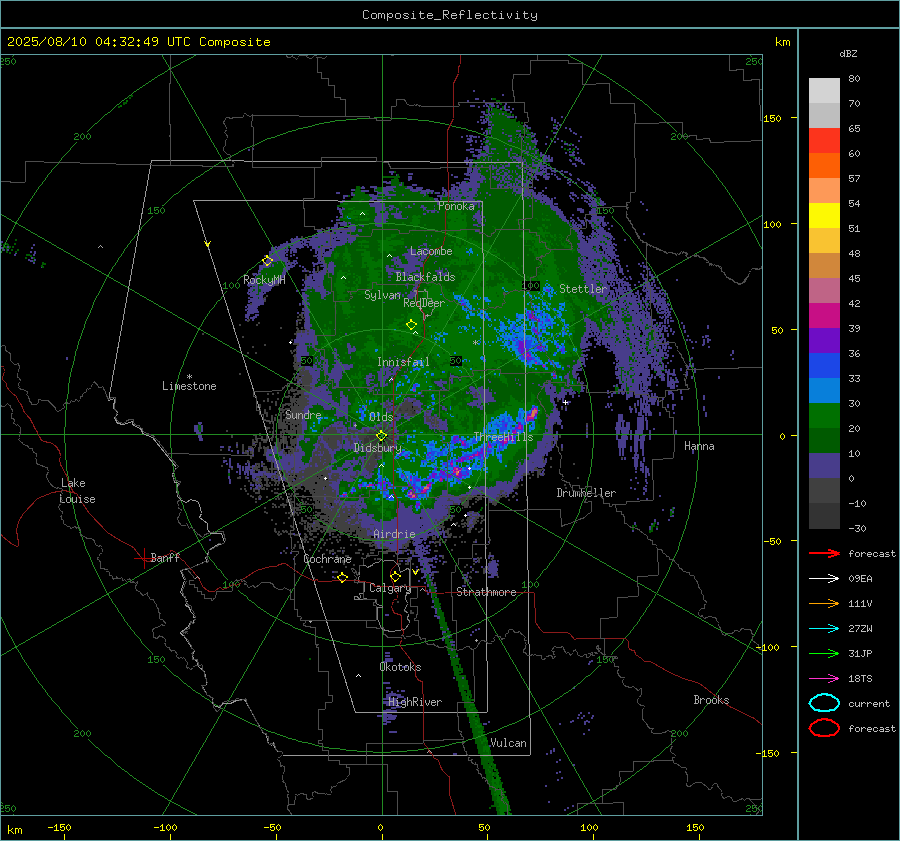Viewport: 900px width, 841px height.
Task: Click the cyan 27ZW arrow icon
Action: [x=824, y=629]
